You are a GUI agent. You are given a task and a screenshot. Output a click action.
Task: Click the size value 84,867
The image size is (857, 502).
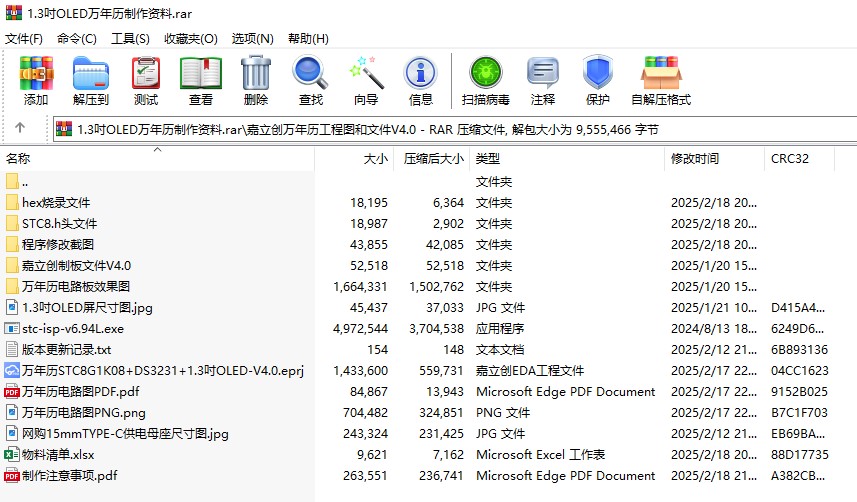[x=369, y=392]
